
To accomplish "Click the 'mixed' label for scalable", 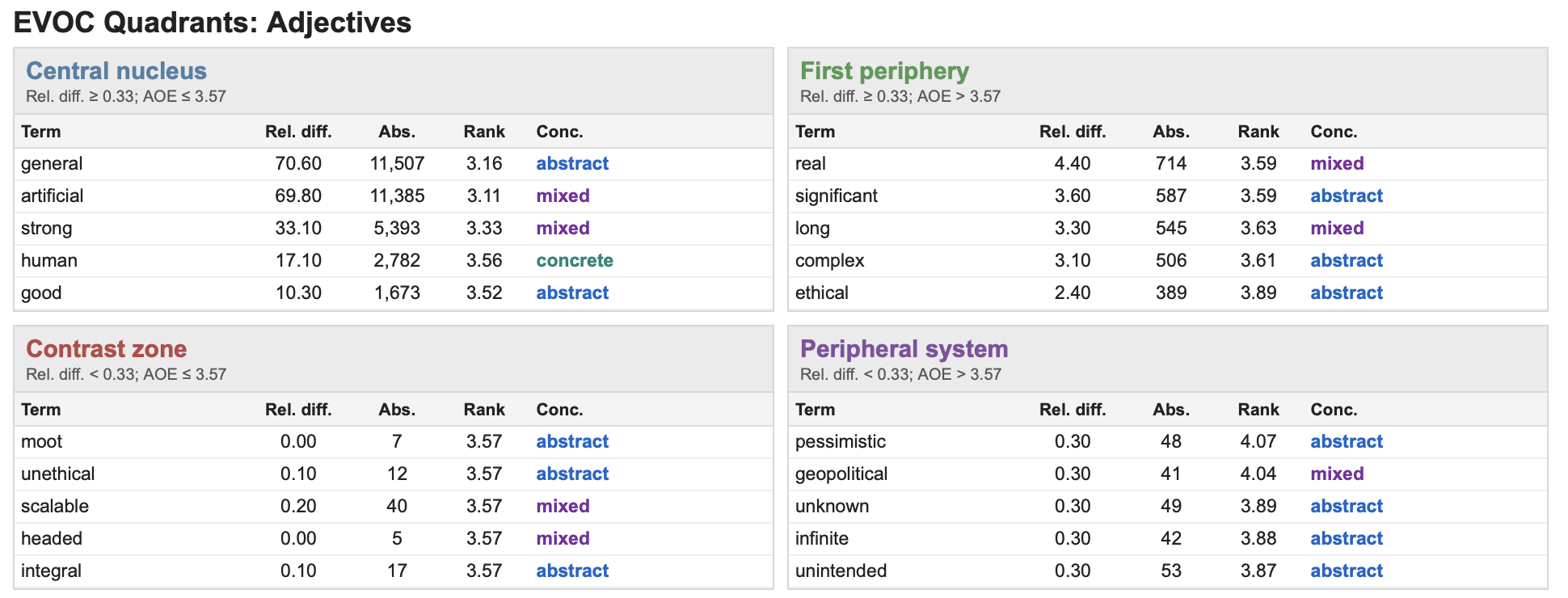I will pos(563,506).
